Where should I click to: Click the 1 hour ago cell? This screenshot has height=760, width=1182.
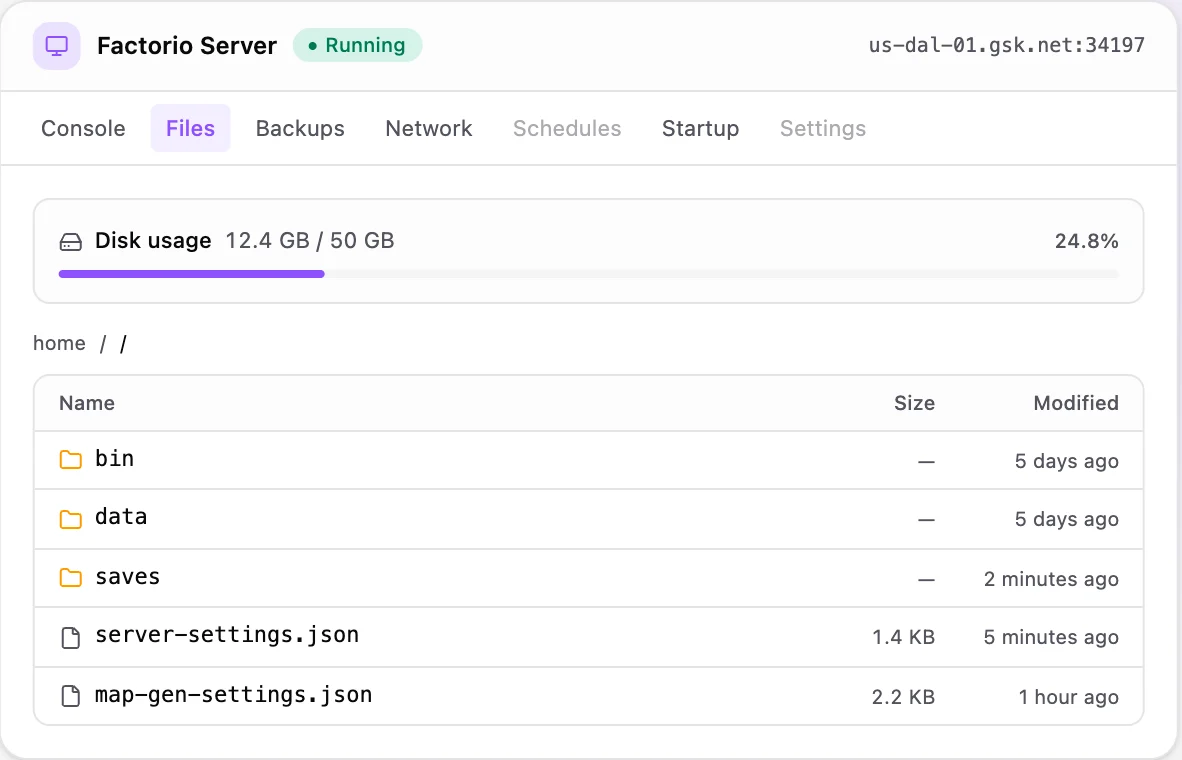pos(1068,697)
